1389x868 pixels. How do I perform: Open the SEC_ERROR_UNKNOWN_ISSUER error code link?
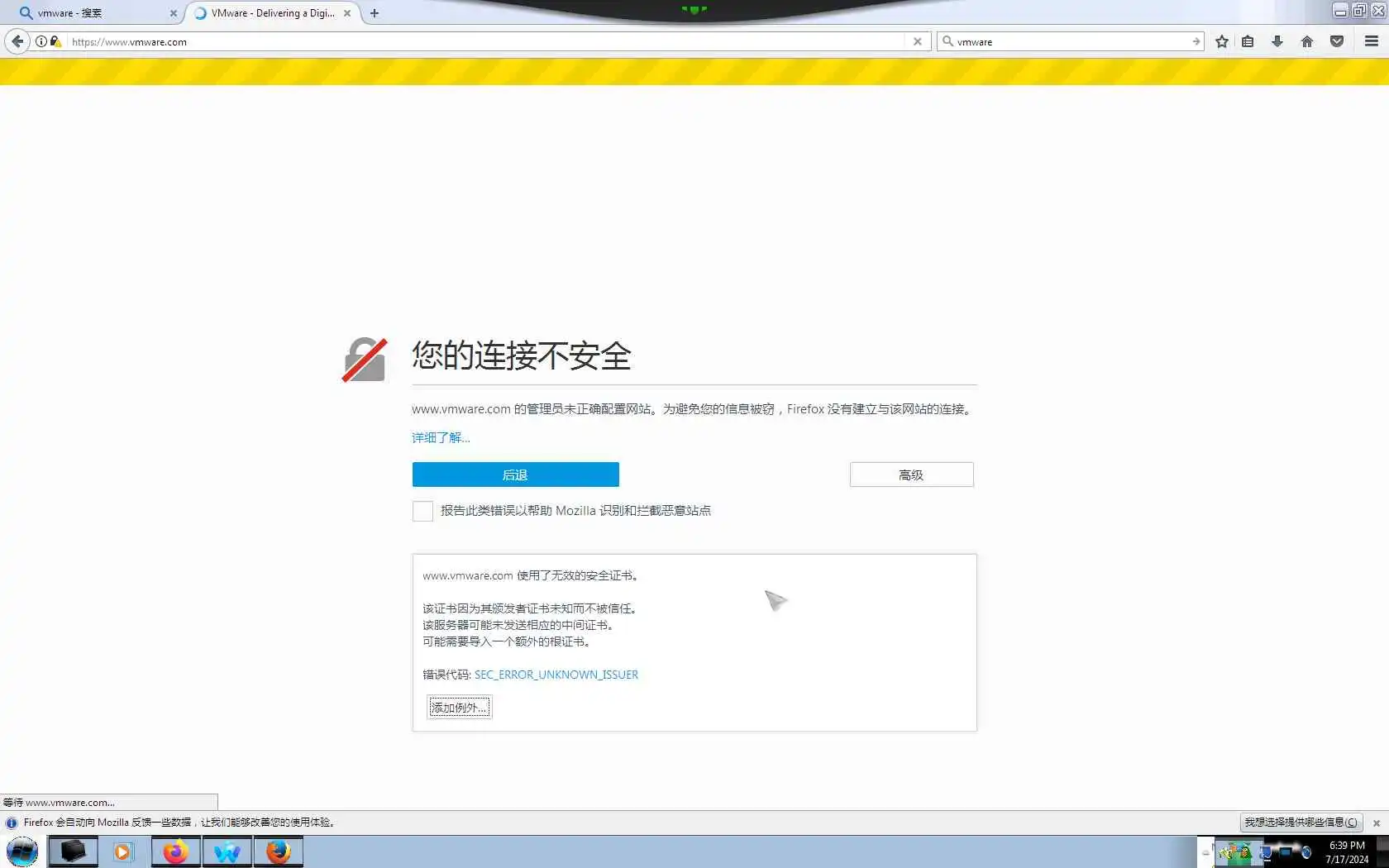coord(556,675)
